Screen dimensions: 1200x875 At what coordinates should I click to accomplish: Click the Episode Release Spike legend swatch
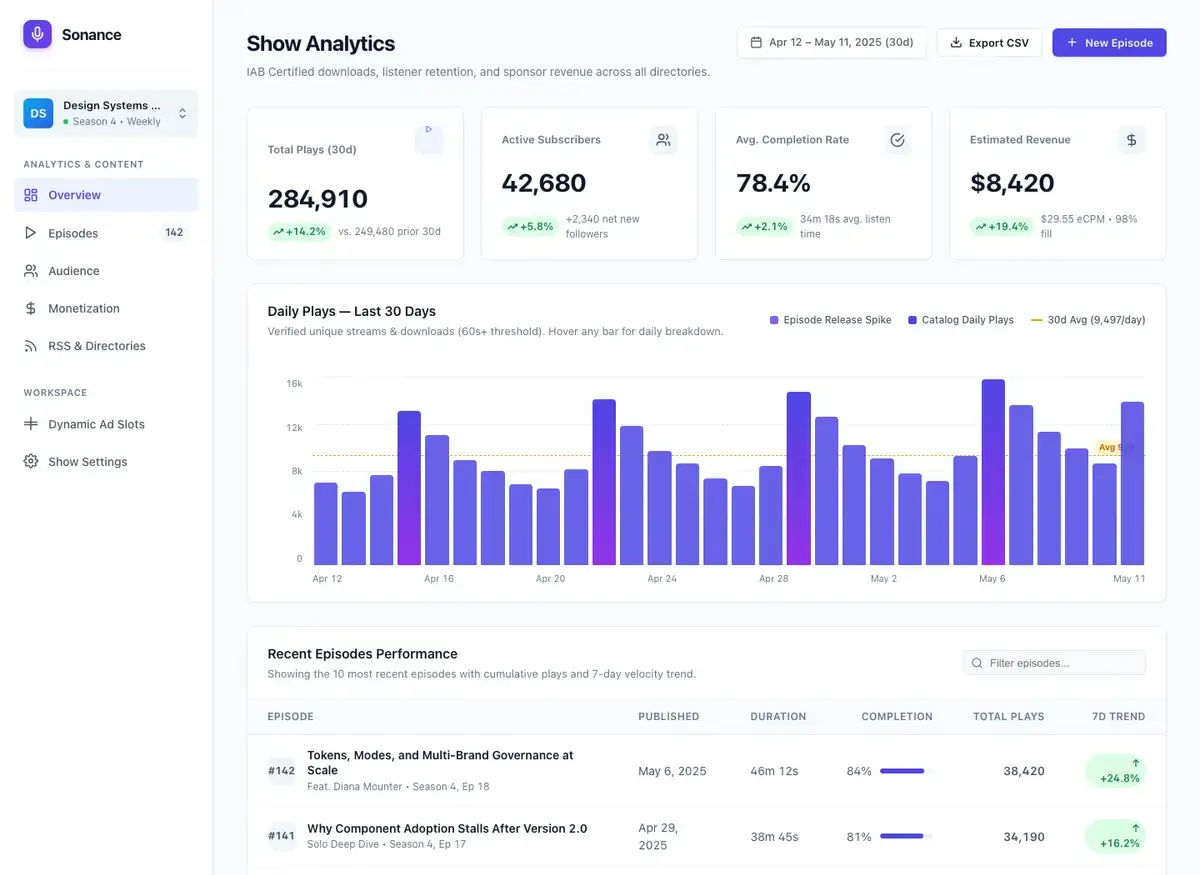point(774,320)
